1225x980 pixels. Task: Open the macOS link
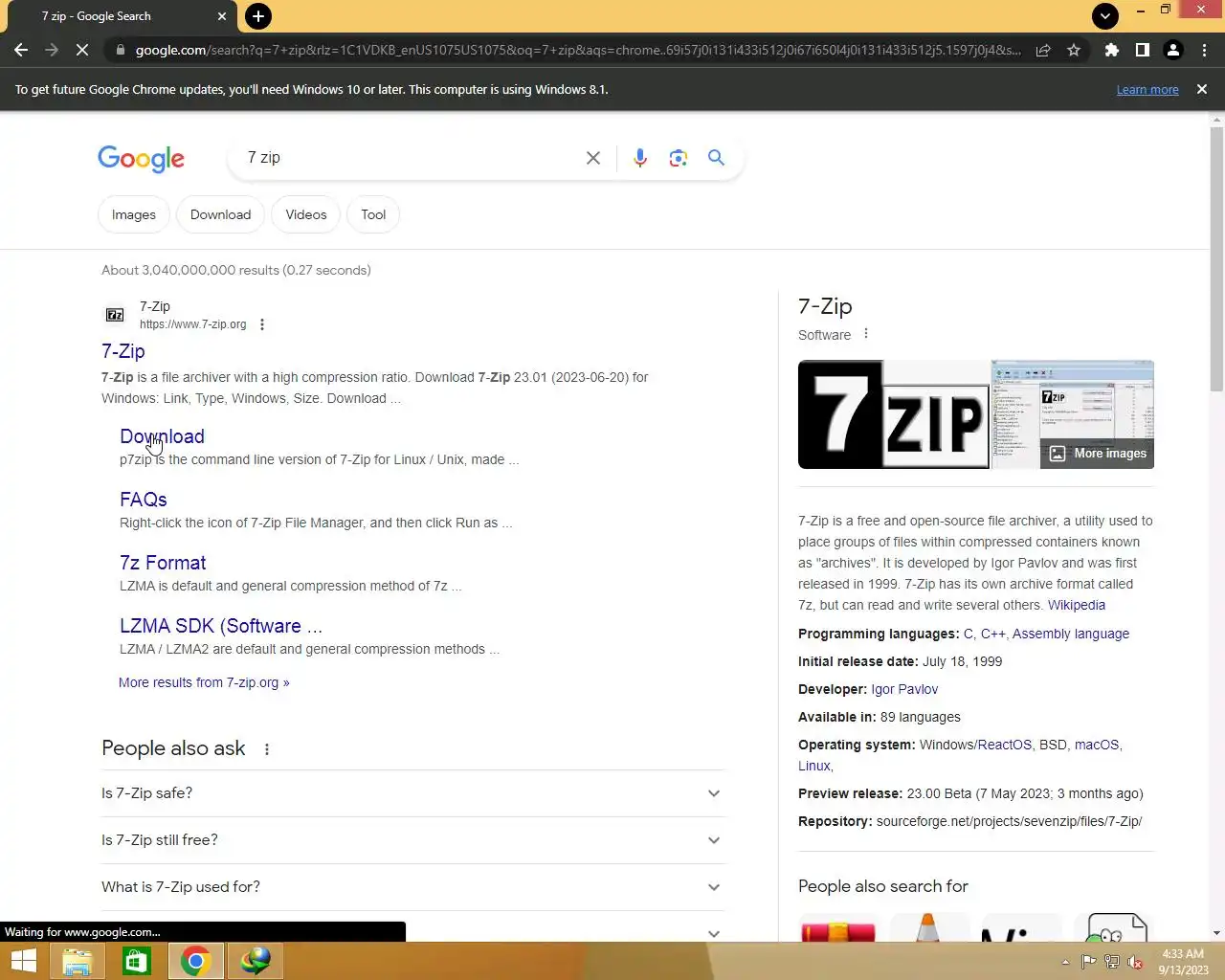click(x=1097, y=745)
